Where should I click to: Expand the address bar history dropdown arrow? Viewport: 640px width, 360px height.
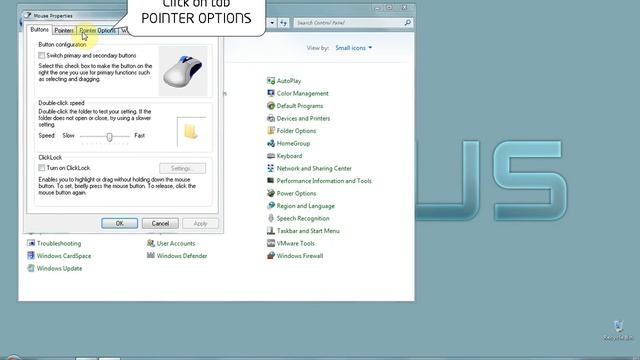click(272, 23)
